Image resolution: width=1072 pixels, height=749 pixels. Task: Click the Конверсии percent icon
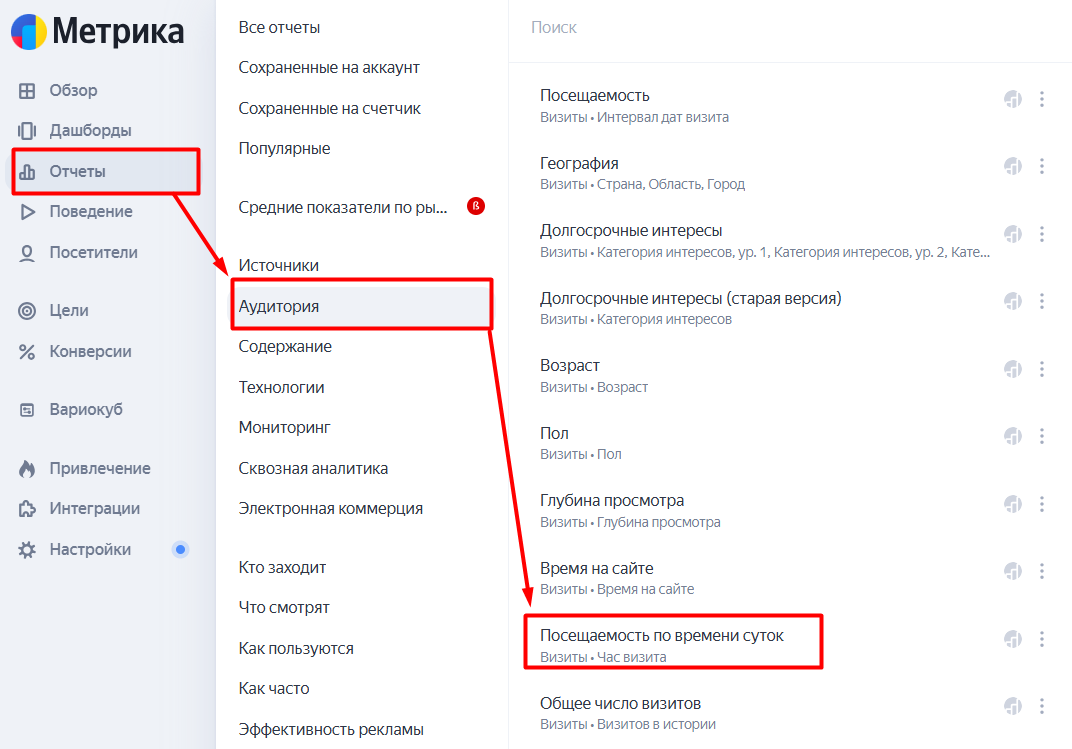tap(28, 352)
